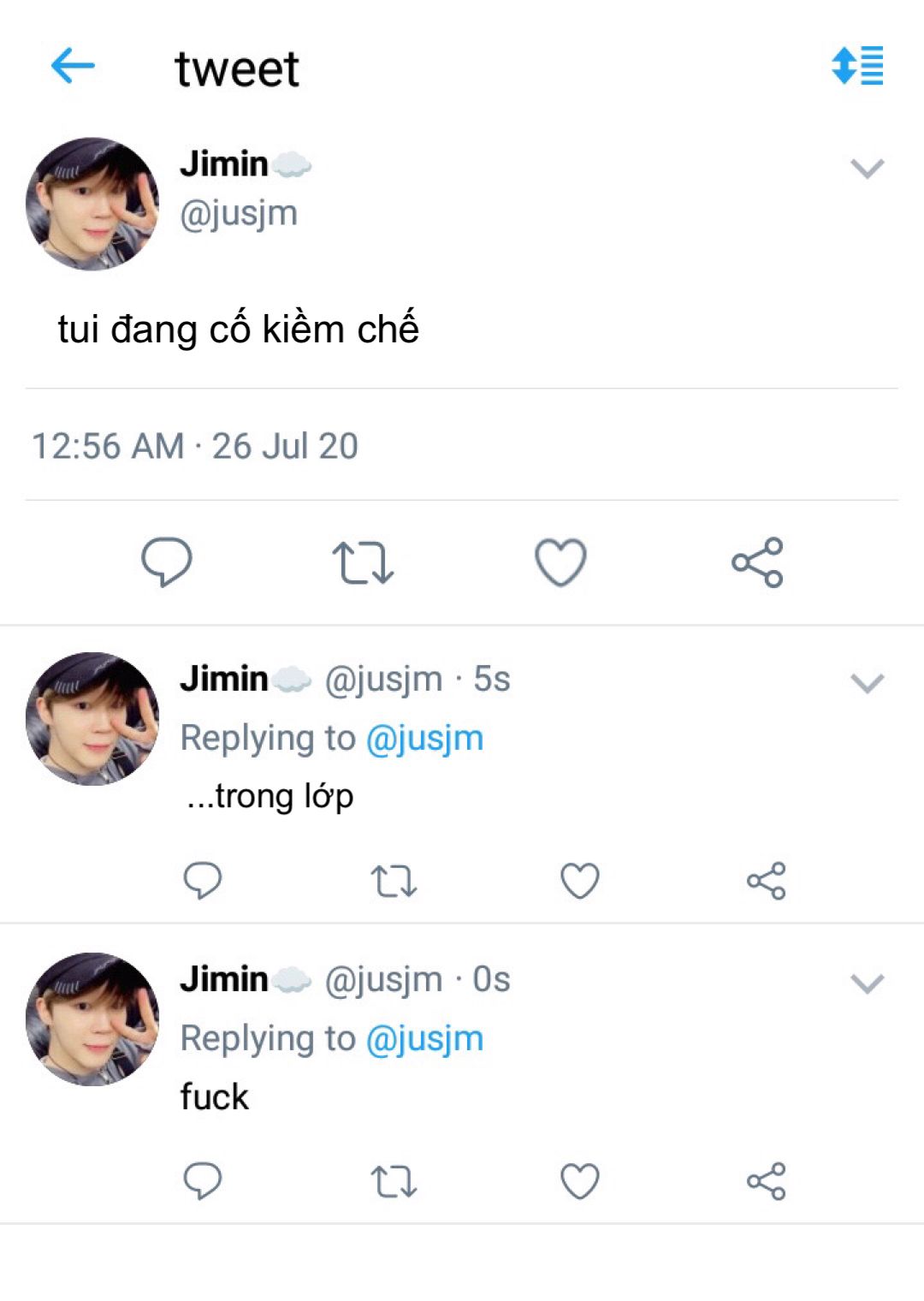Open the thread sort icon at top right
Viewport: 924px width, 1301px height.
tap(857, 65)
